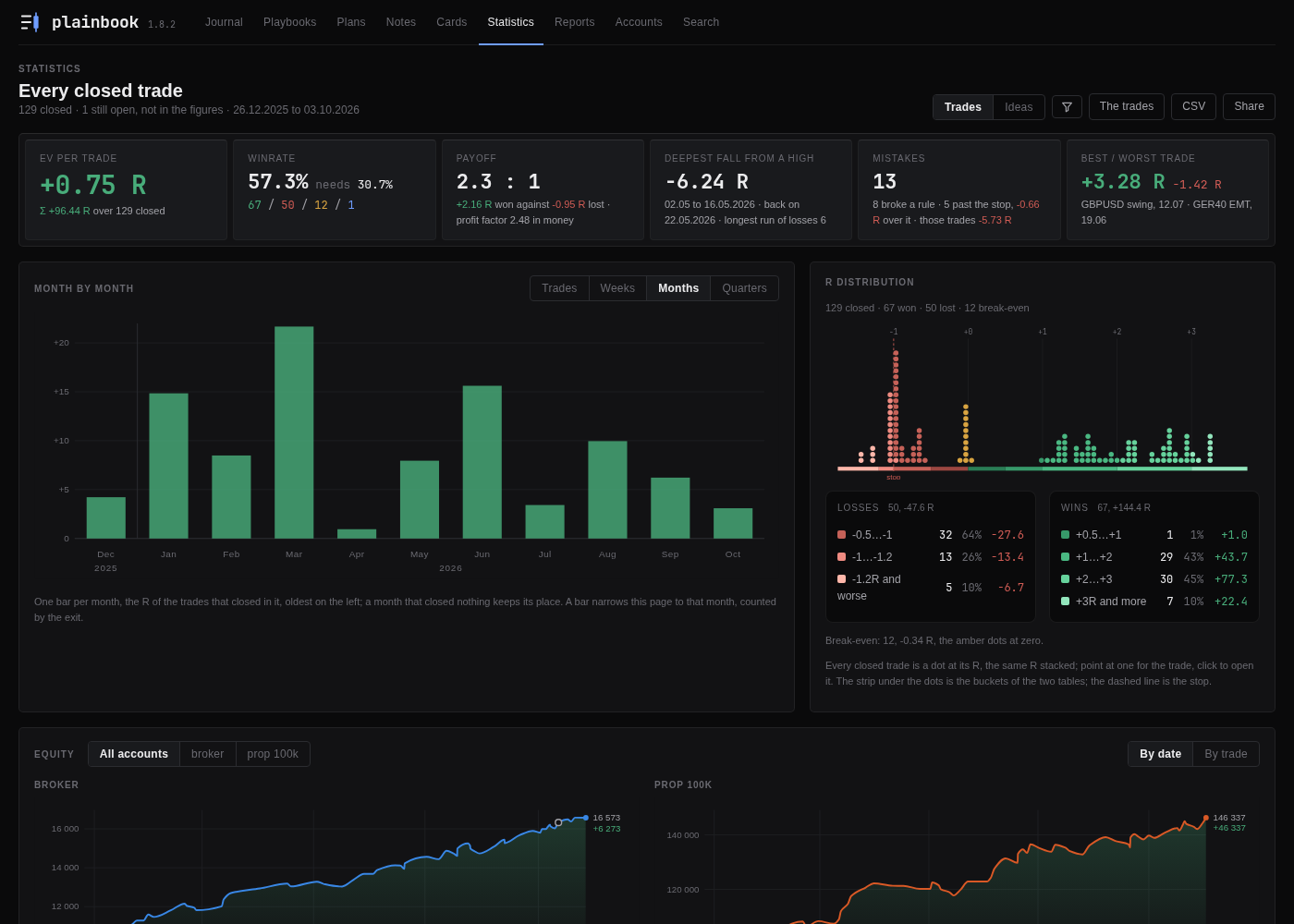Click the -1.2R and worse row
The image size is (1294, 924).
pyautogui.click(x=931, y=588)
